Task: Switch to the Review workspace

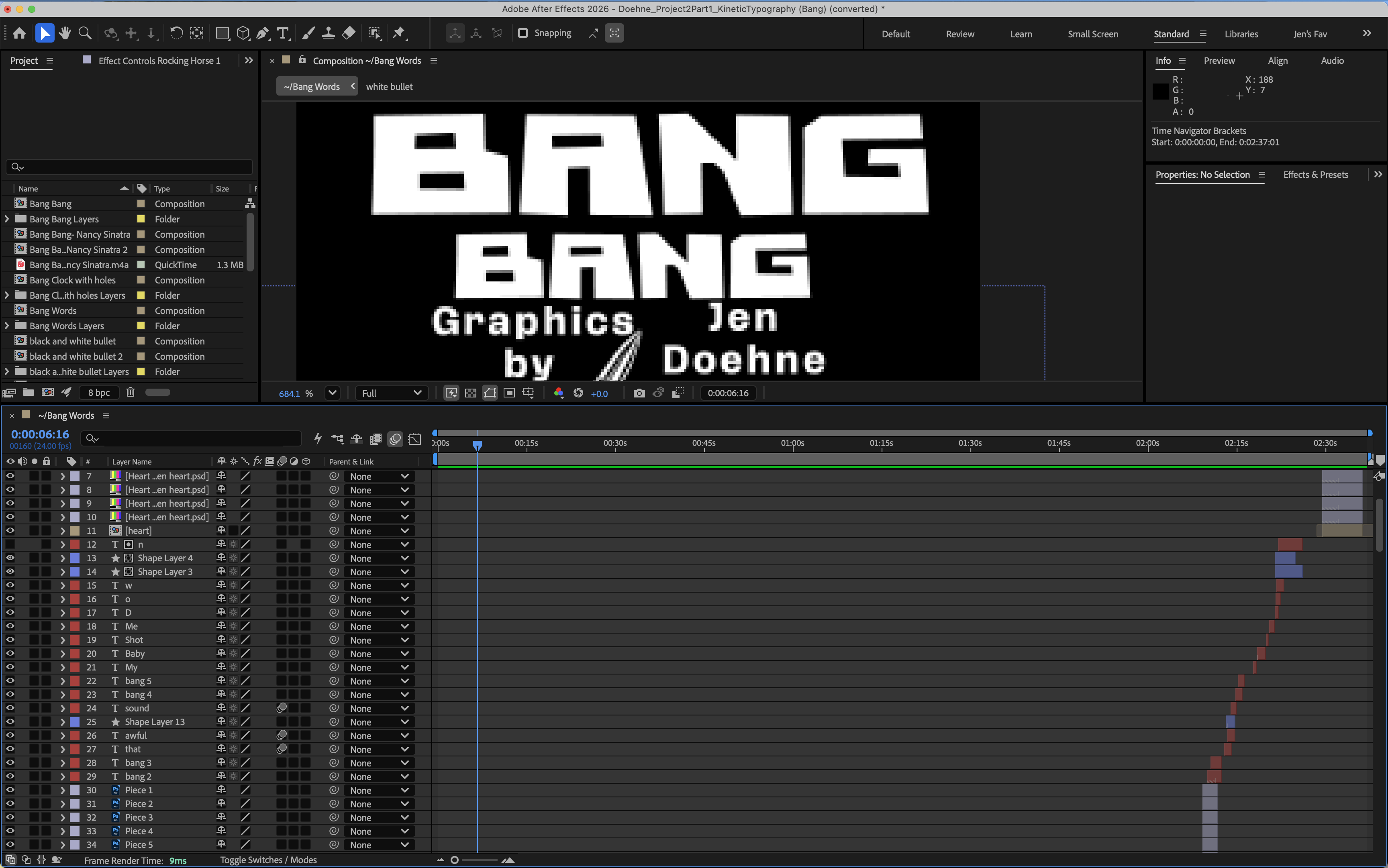Action: point(959,34)
